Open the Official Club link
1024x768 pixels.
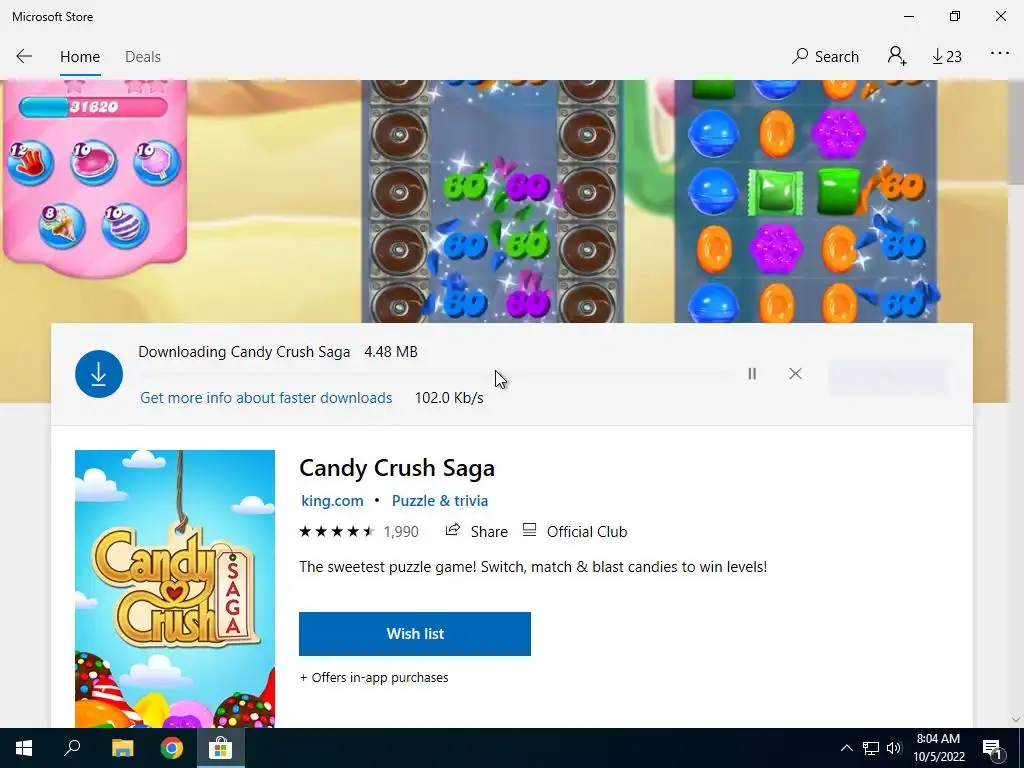click(575, 532)
